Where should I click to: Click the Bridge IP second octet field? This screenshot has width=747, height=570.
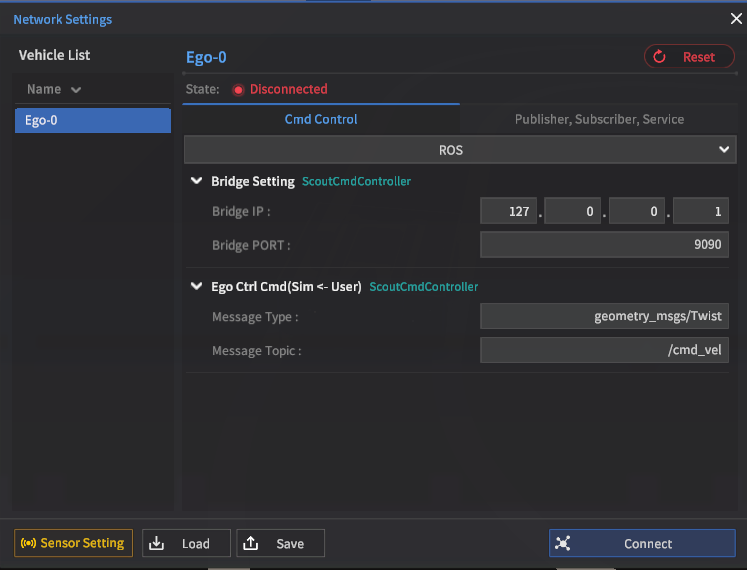click(573, 211)
